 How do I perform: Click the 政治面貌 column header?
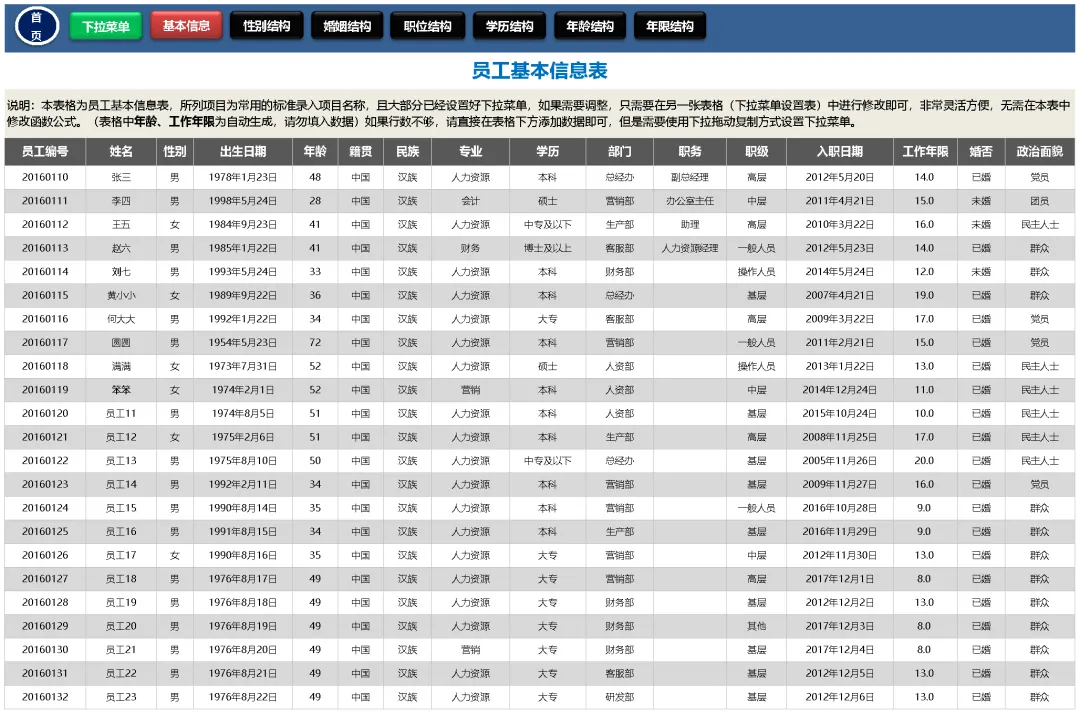[x=1039, y=151]
